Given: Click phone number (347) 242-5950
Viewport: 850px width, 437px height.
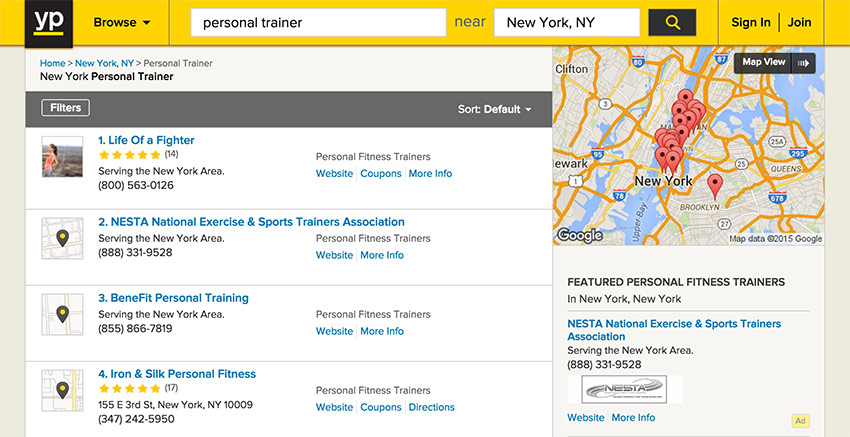Looking at the screenshot, I should coord(137,419).
